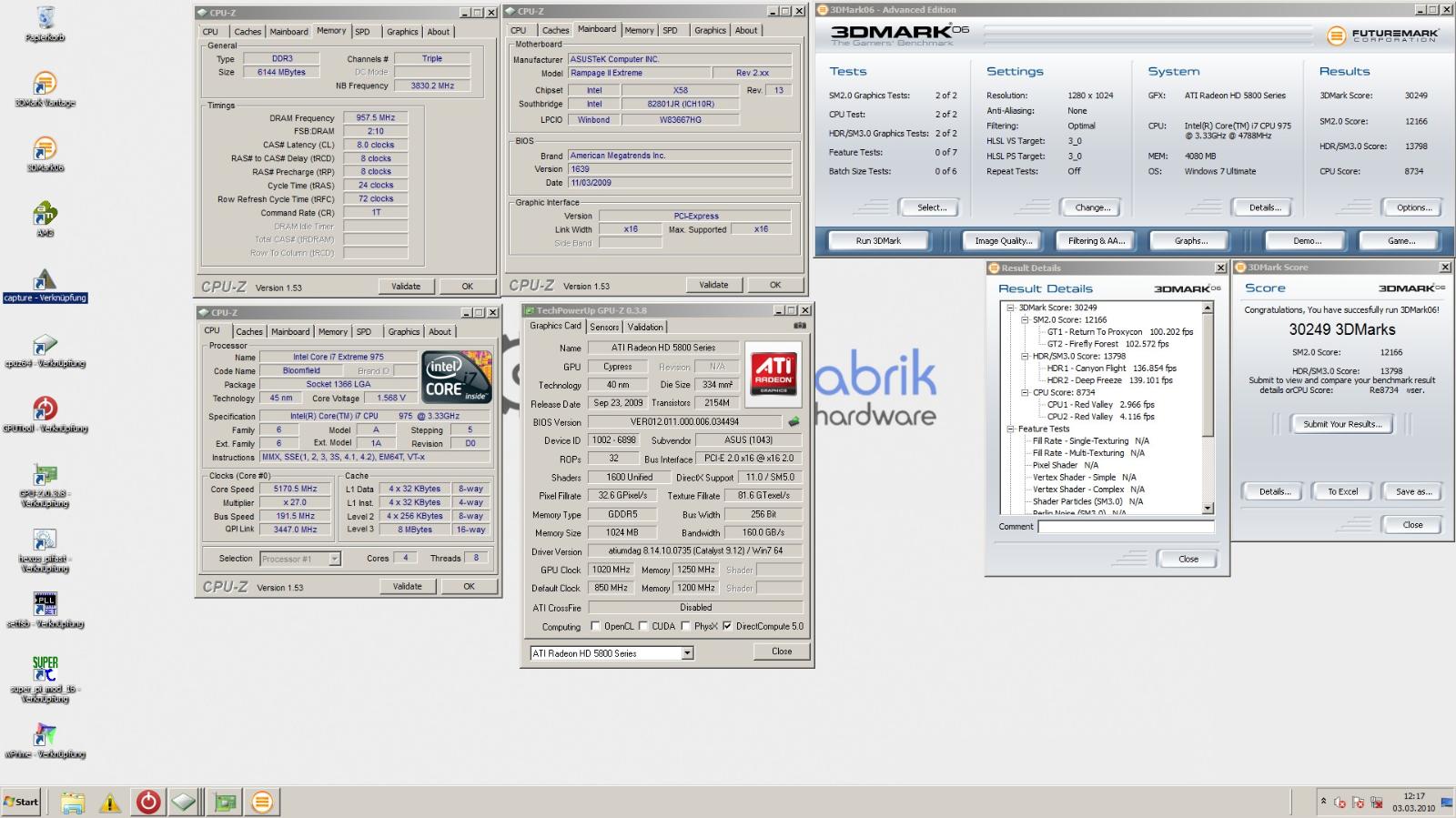Toggle the PhysX checkbox in GPU-Z
This screenshot has width=1456, height=818.
685,626
